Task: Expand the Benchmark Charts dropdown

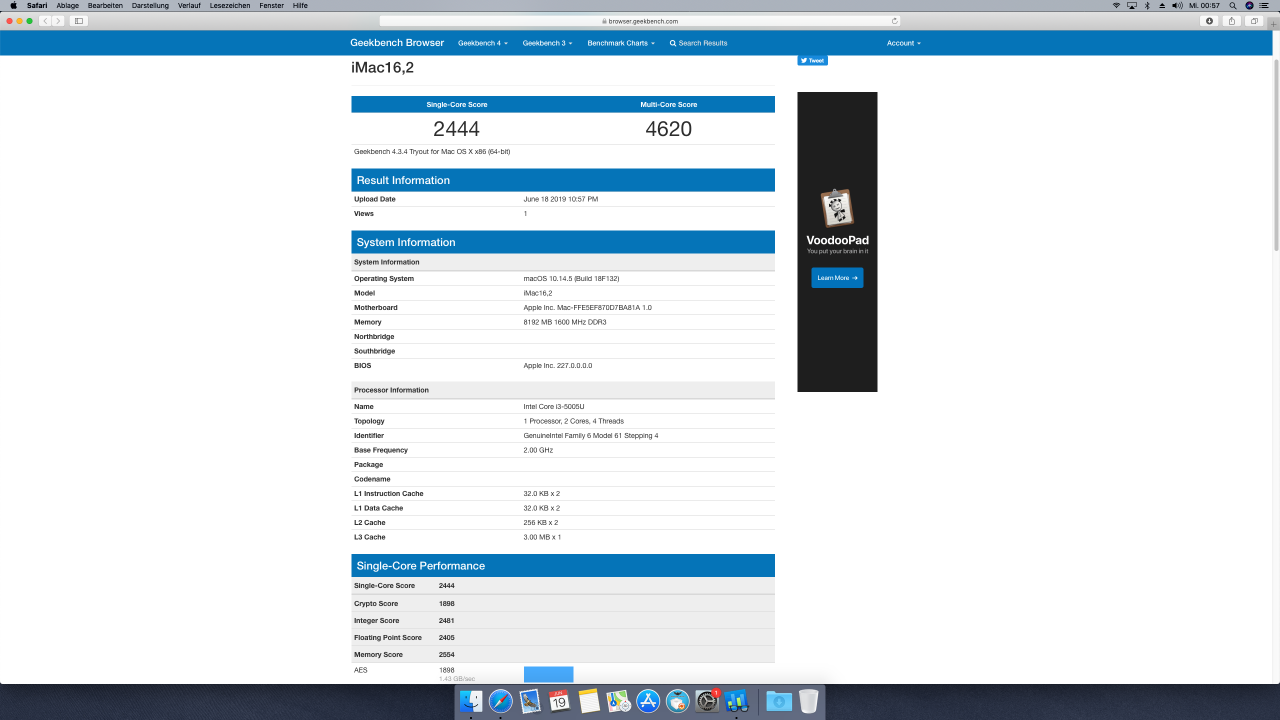Action: click(x=620, y=43)
